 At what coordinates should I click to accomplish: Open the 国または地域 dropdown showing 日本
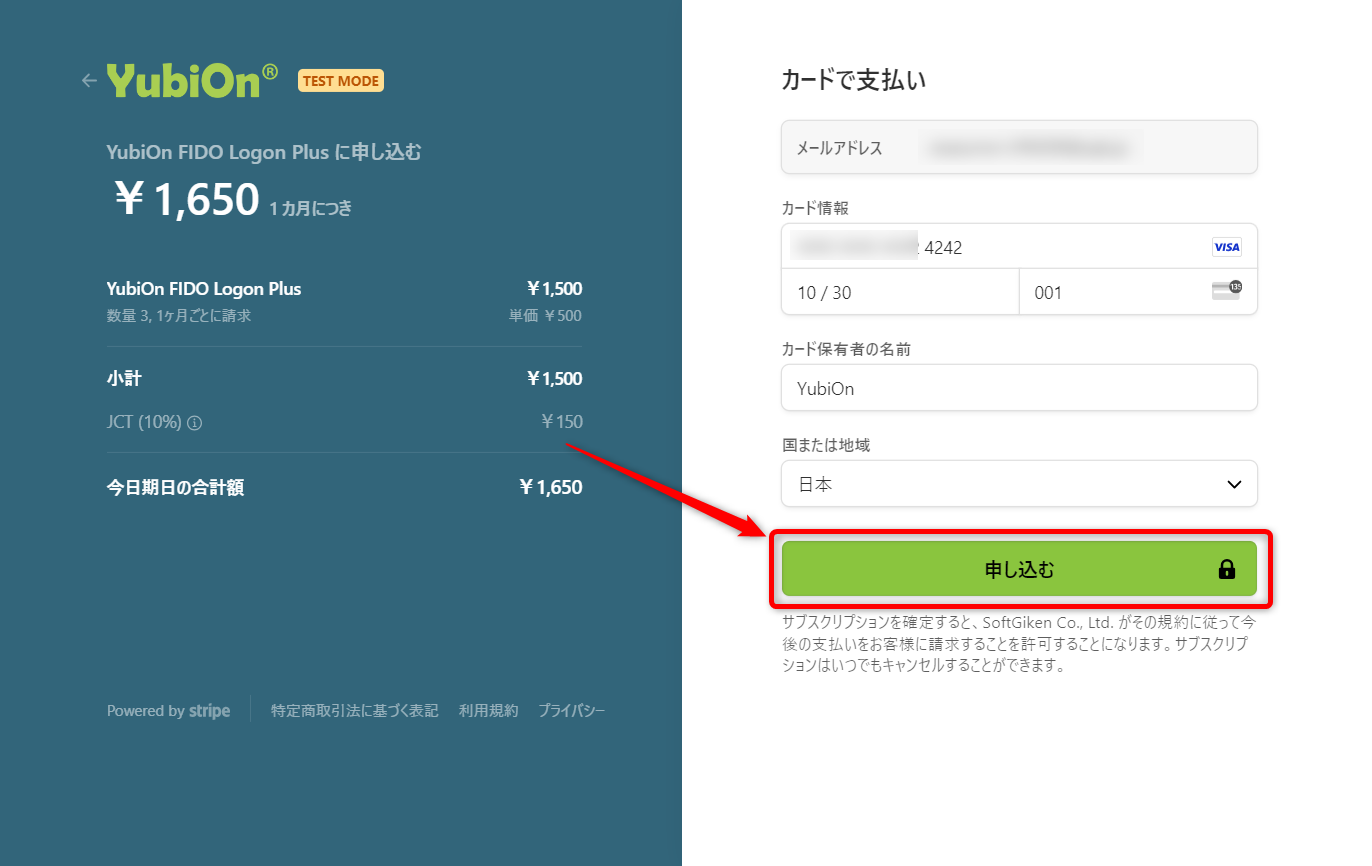(1019, 484)
